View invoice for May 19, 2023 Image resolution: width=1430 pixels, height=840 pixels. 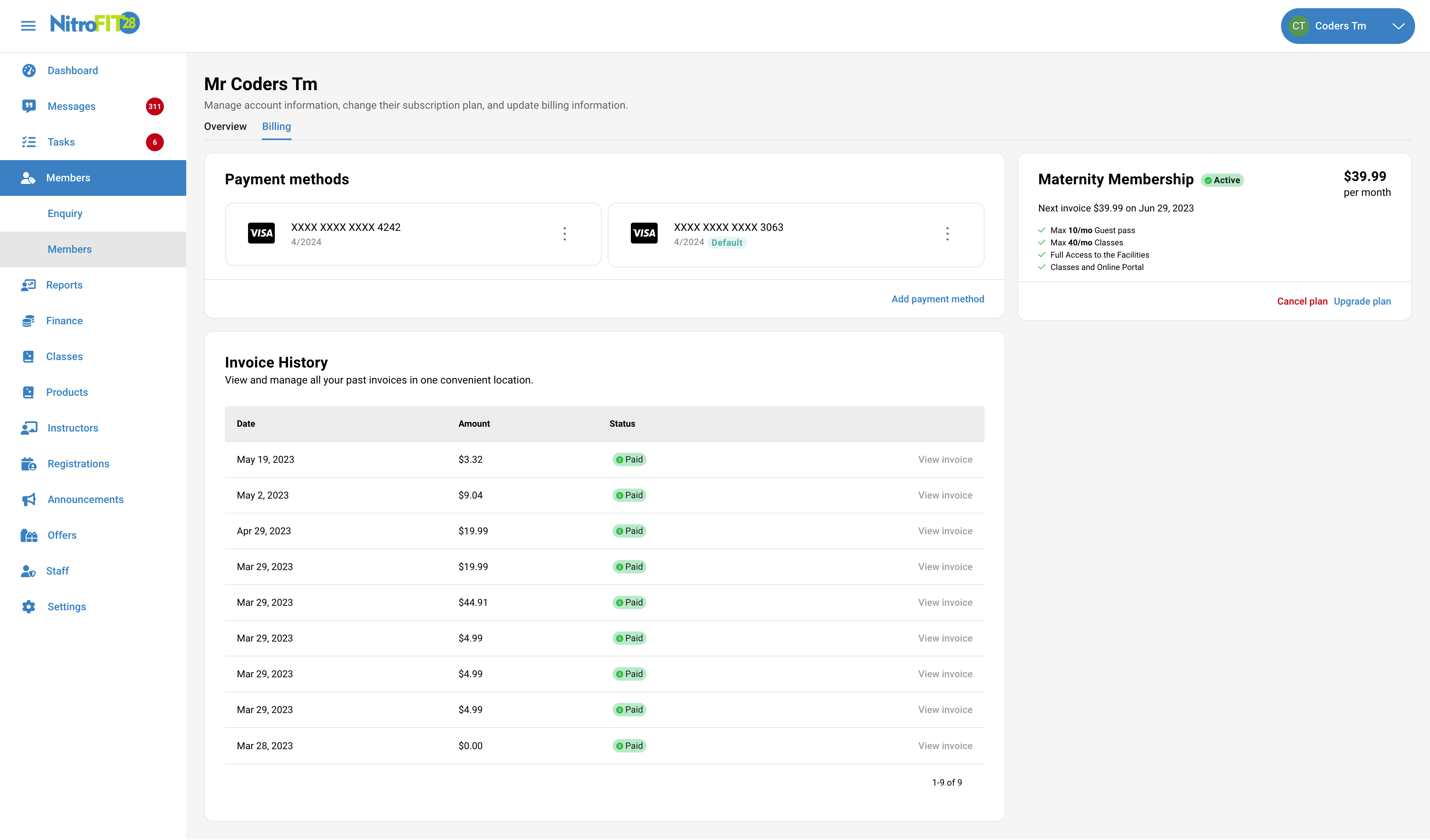pos(945,459)
